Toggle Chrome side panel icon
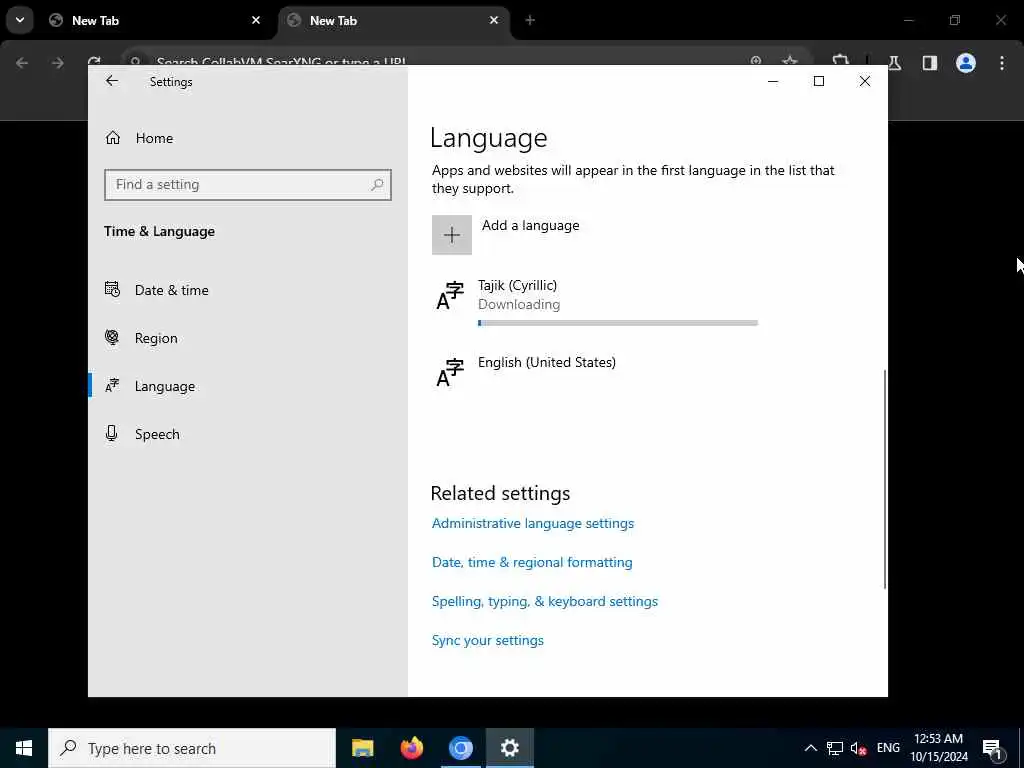Viewport: 1024px width, 768px height. [x=930, y=63]
